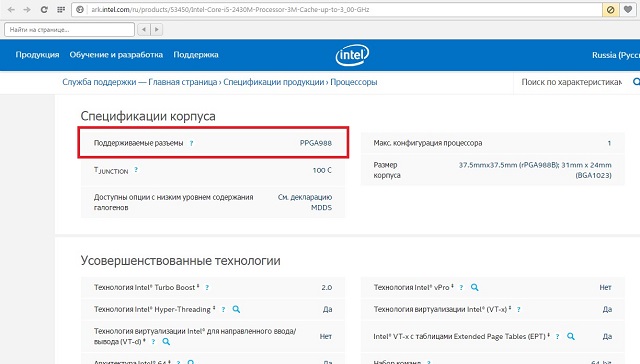Open help for Intel Turbo Boost technology
Viewport: 640px width, 364px height.
pos(207,288)
